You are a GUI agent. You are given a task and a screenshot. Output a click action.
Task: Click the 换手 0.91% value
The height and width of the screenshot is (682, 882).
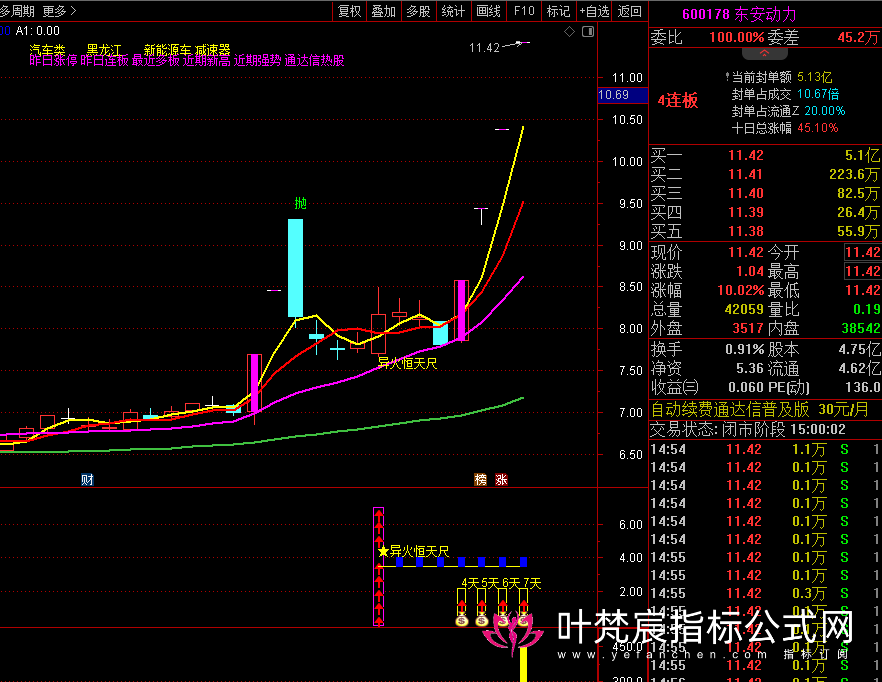(745, 349)
